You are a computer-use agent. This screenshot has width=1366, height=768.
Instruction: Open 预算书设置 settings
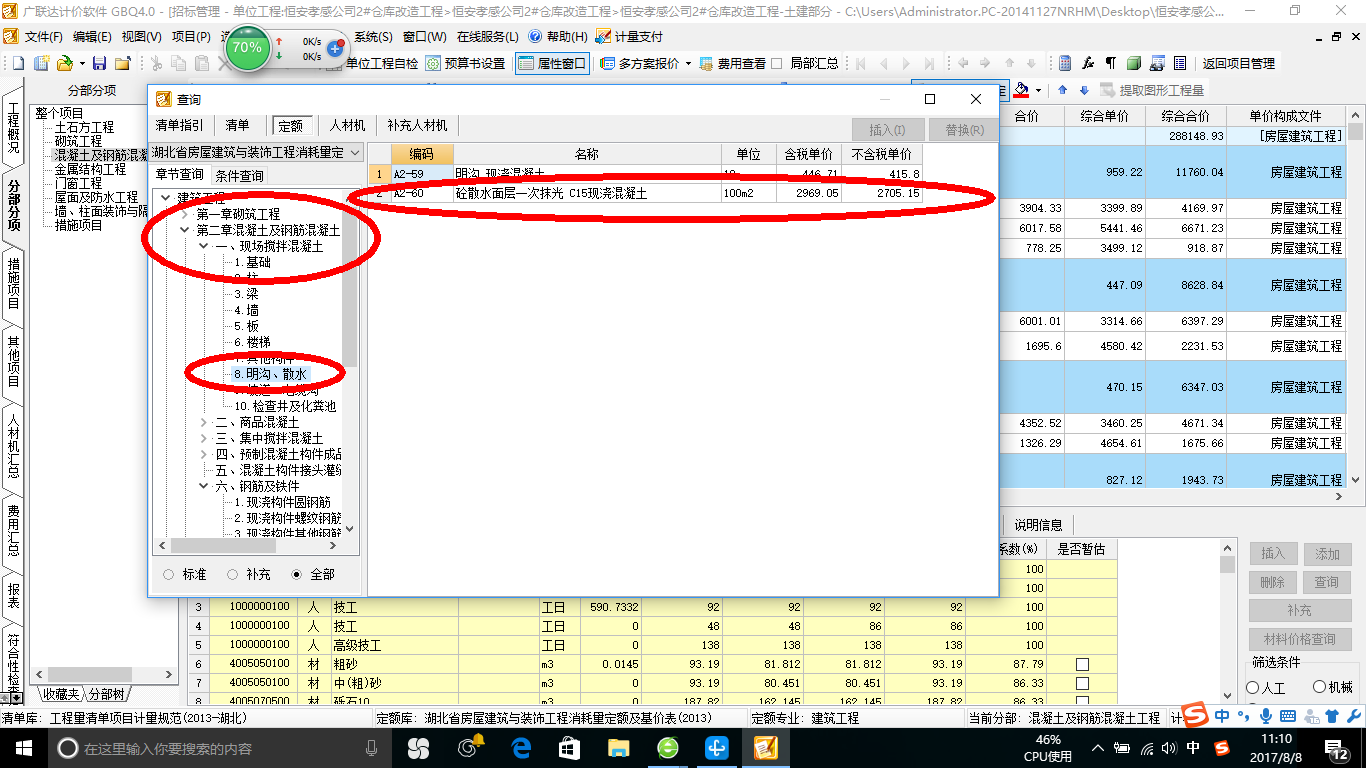tap(465, 63)
